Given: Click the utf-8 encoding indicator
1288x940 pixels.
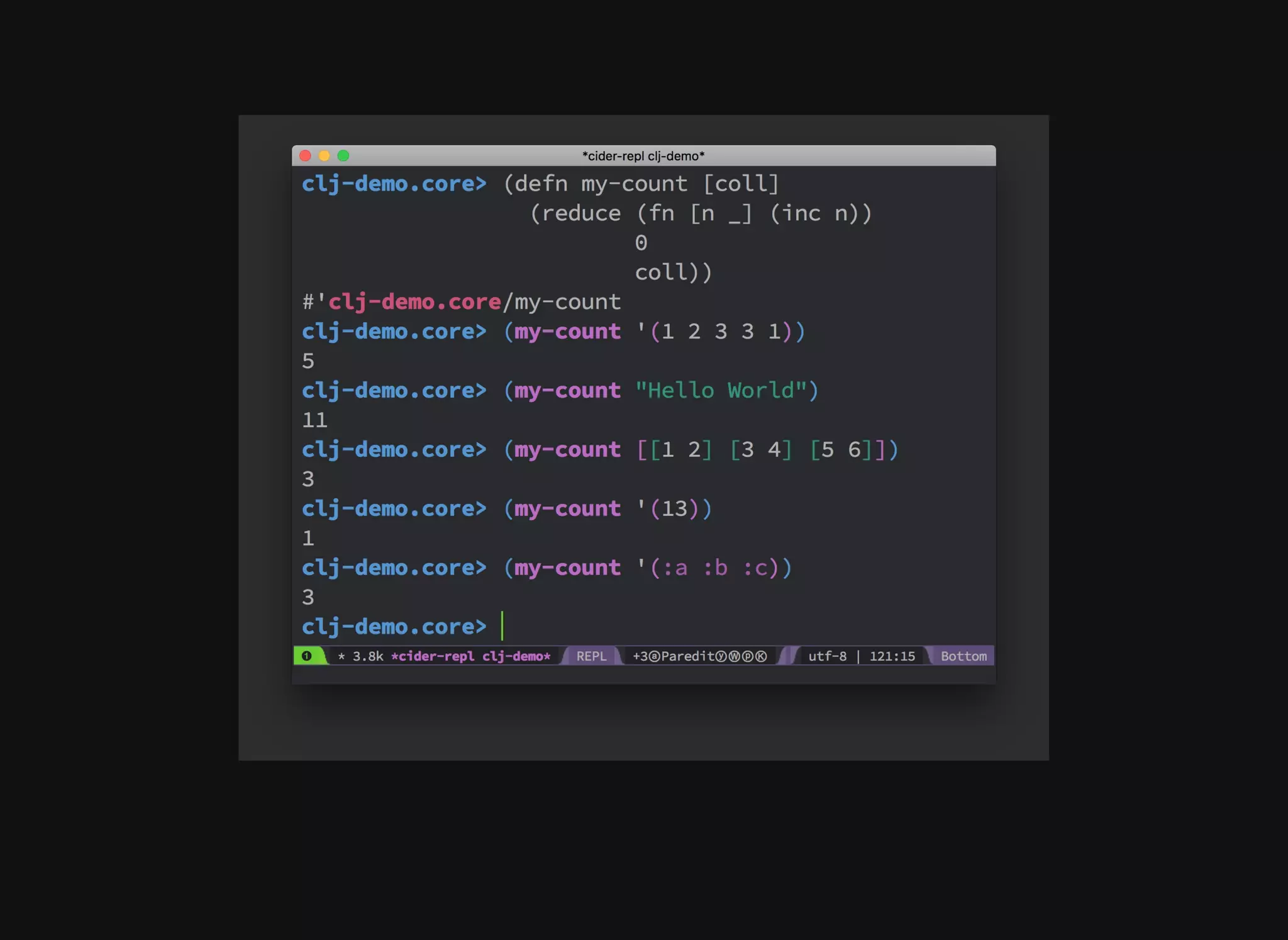Looking at the screenshot, I should pos(827,656).
